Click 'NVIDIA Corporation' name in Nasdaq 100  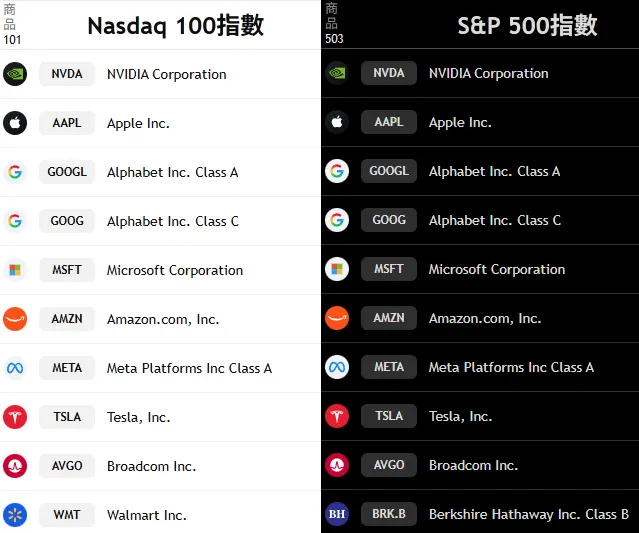click(167, 75)
